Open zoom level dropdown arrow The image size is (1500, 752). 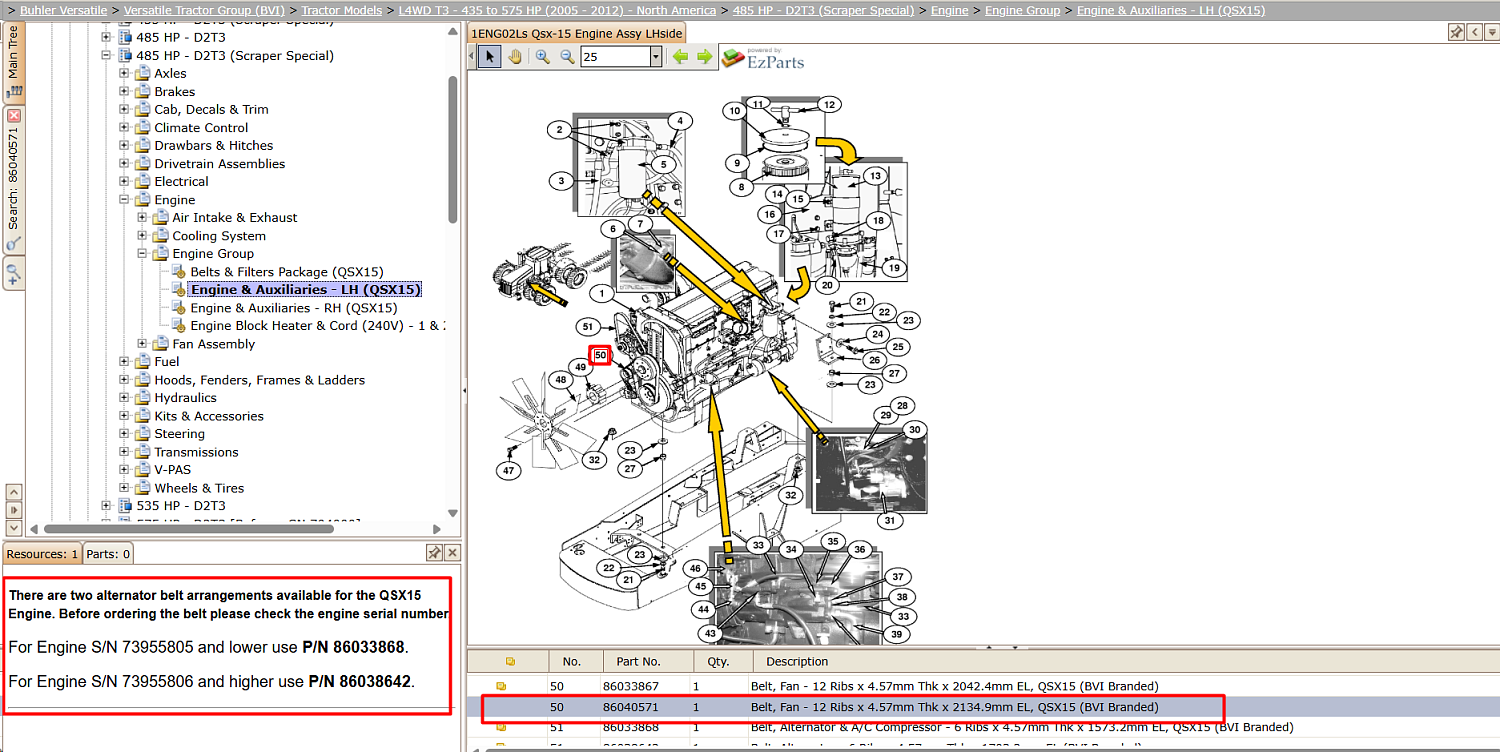click(656, 57)
